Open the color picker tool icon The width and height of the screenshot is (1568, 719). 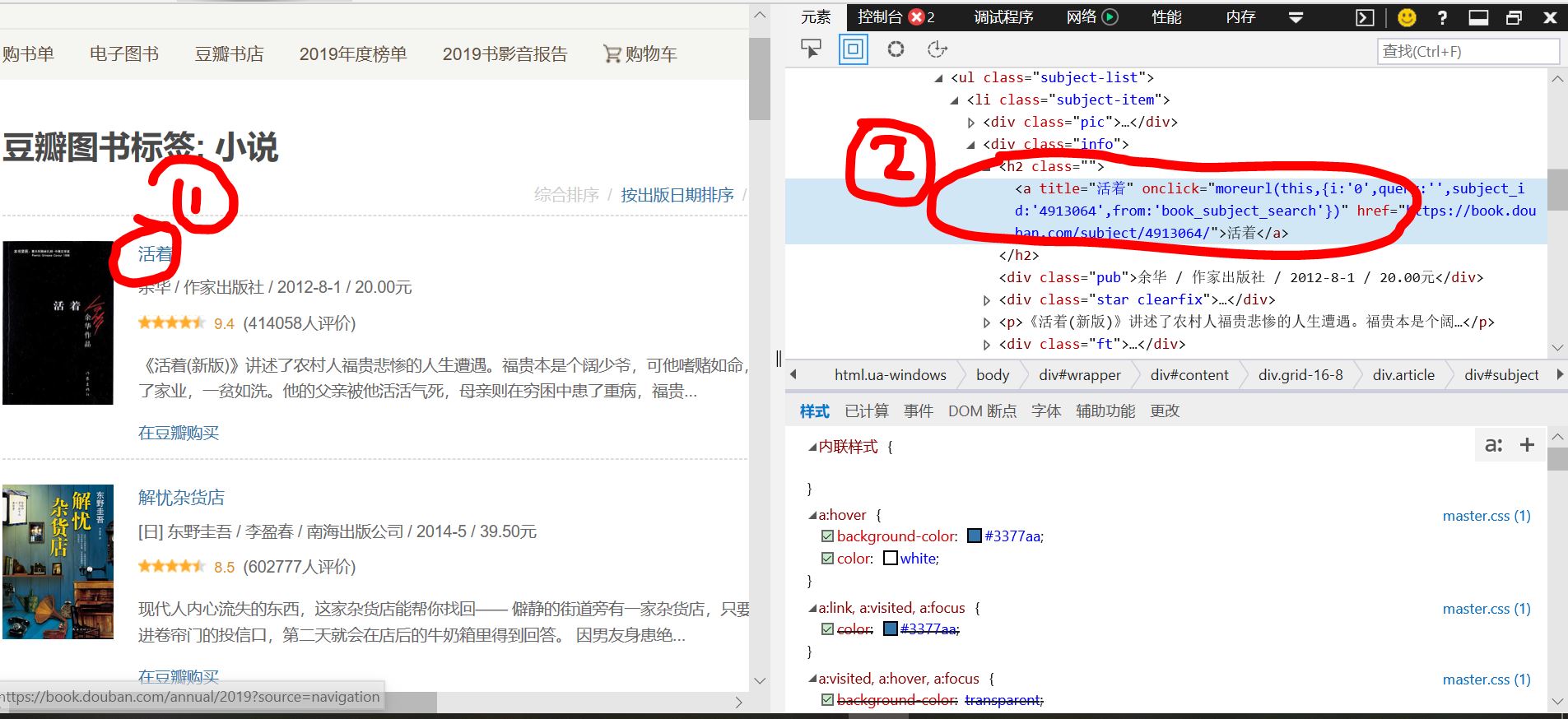[896, 49]
